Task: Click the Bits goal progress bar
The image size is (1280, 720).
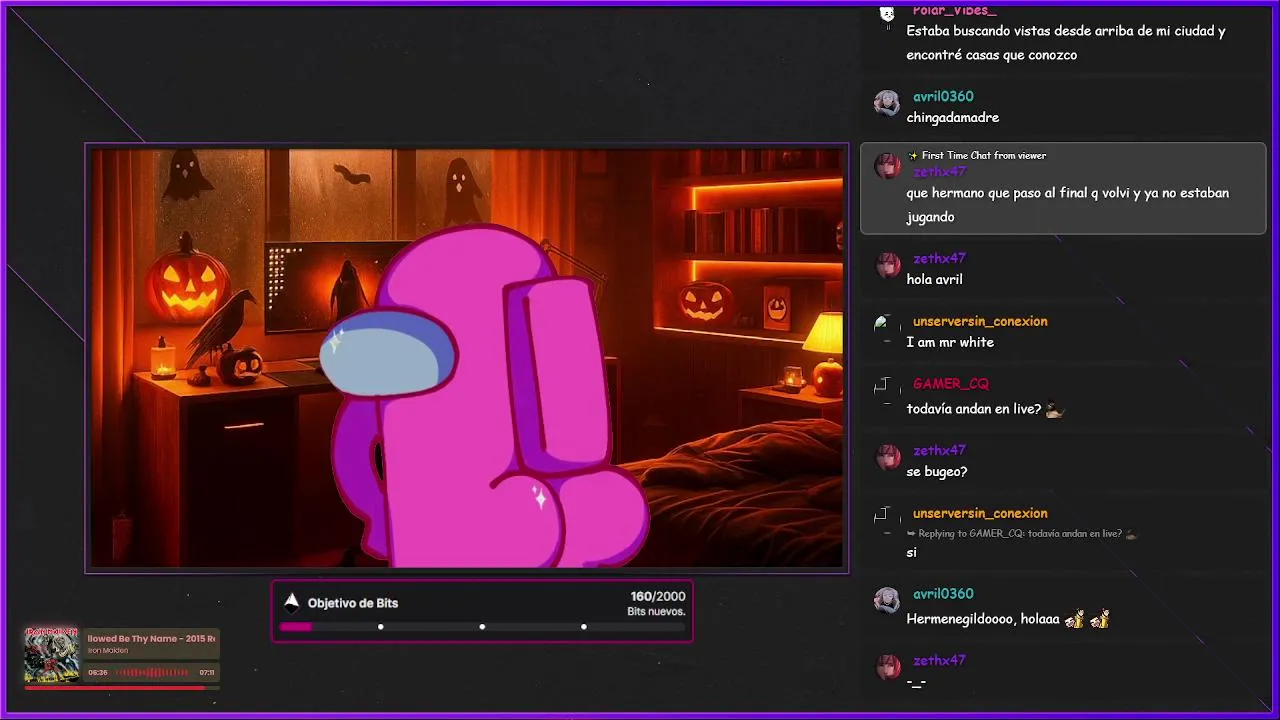Action: (x=482, y=627)
